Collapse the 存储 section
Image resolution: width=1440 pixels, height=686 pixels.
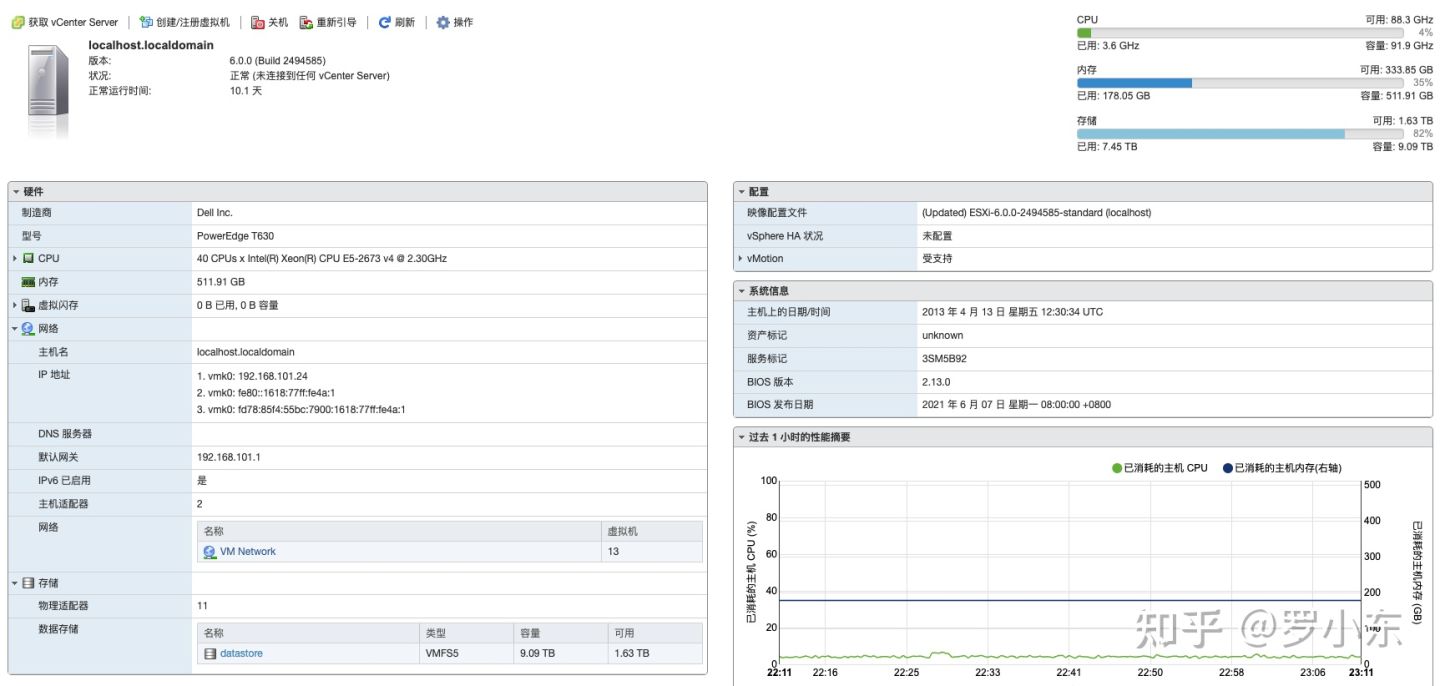pyautogui.click(x=15, y=582)
